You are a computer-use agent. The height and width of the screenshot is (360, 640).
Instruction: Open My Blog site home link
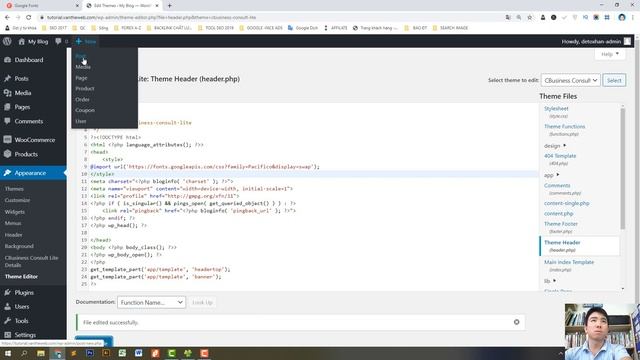[x=33, y=41]
